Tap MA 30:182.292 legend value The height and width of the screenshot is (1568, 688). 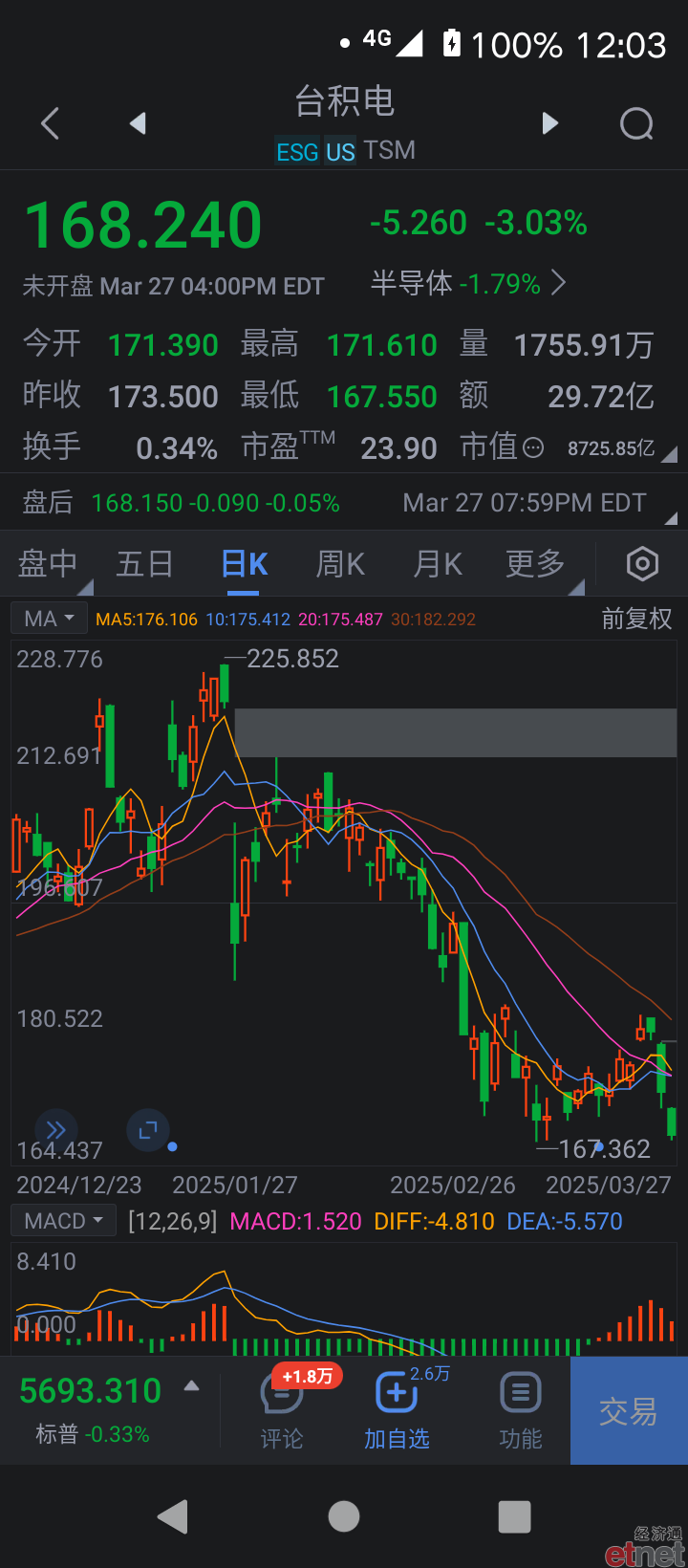(x=434, y=620)
